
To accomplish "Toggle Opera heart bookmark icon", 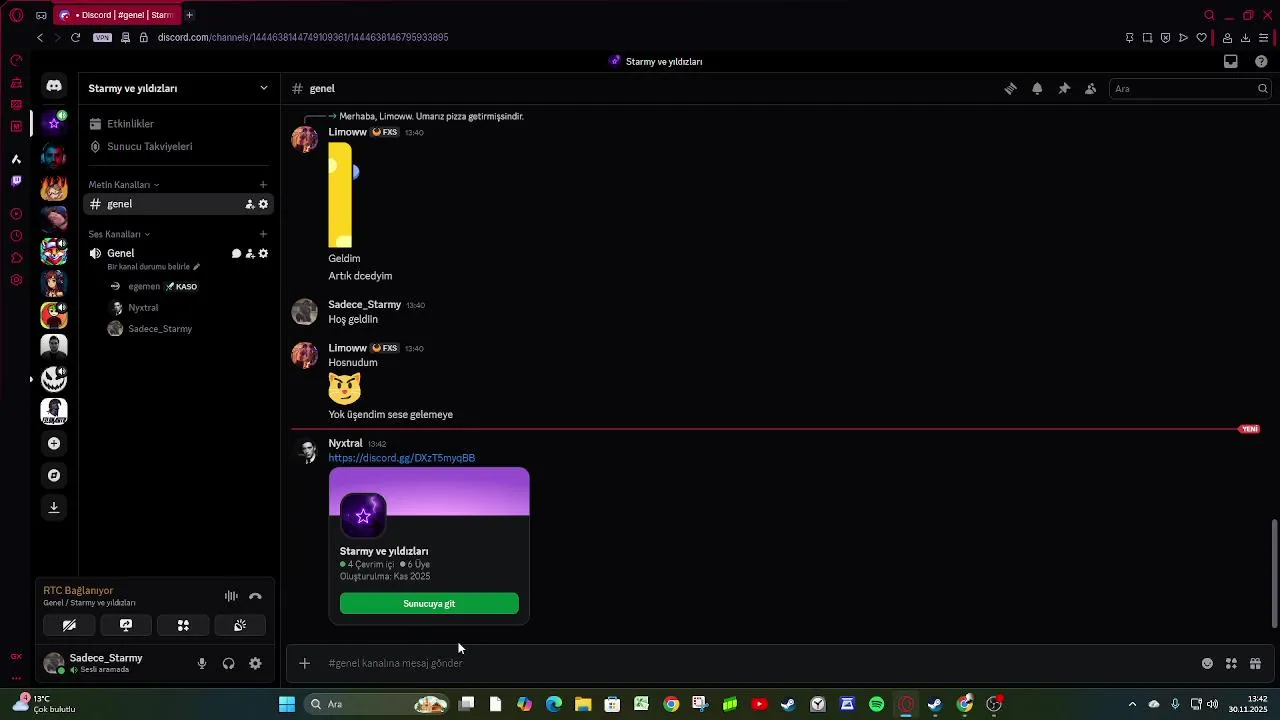I will (x=1201, y=38).
